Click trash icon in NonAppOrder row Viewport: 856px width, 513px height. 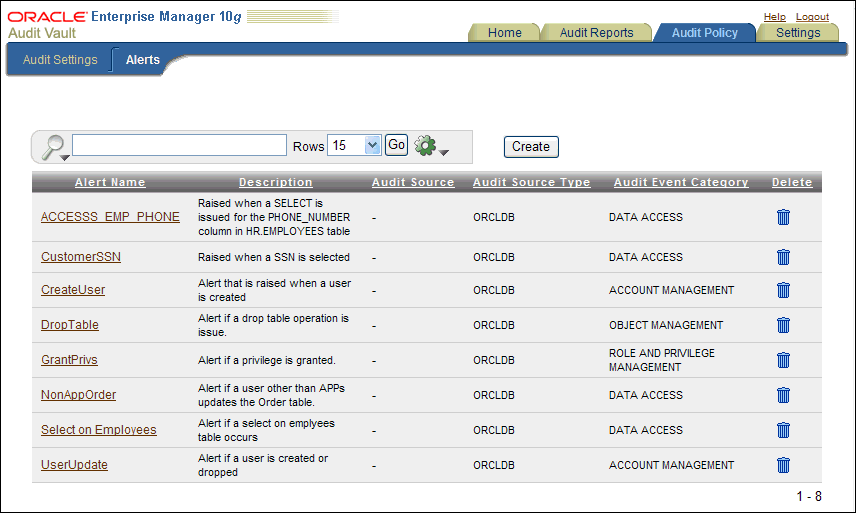coord(783,395)
